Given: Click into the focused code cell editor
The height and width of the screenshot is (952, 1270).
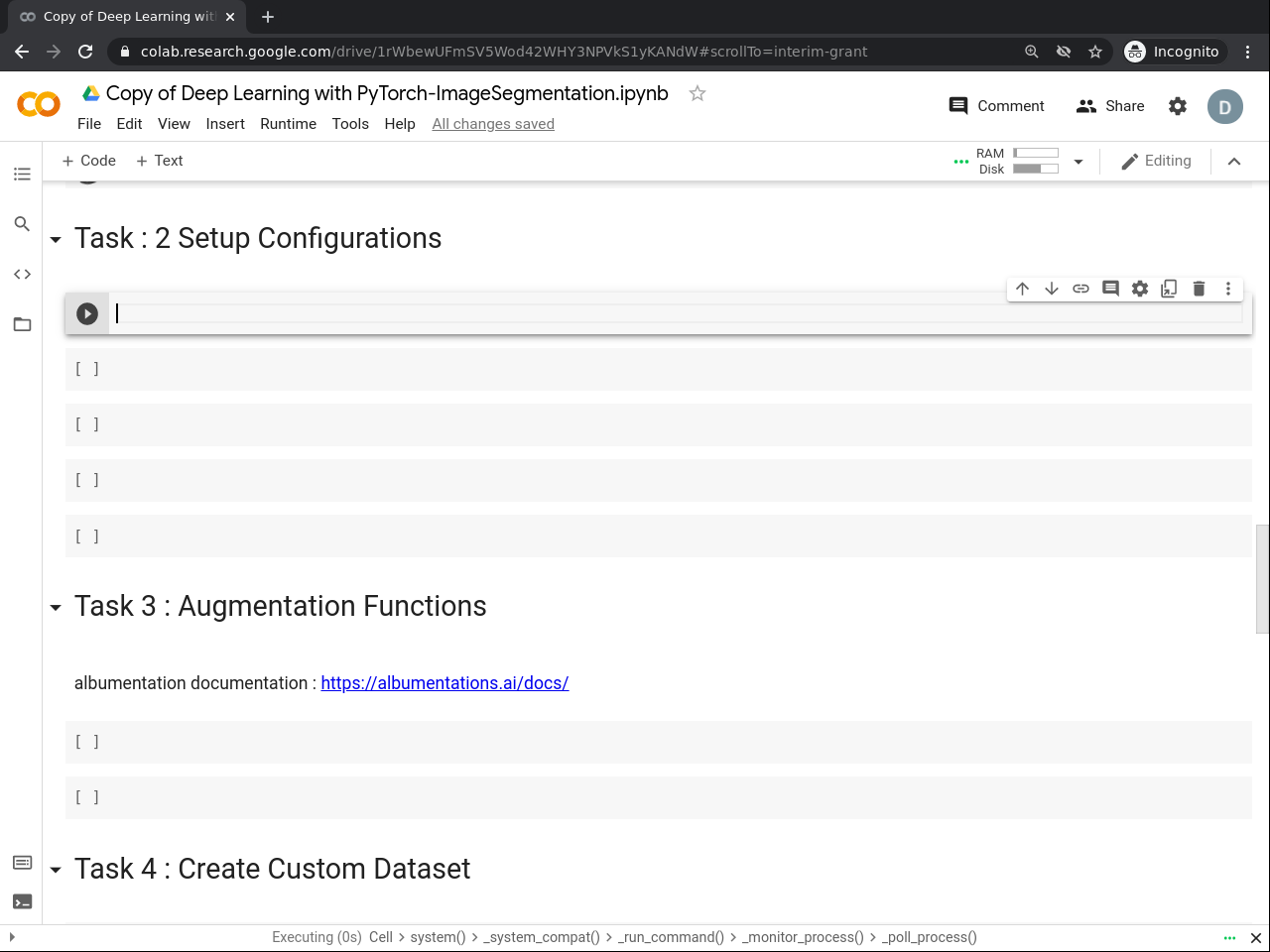Looking at the screenshot, I should tap(675, 314).
